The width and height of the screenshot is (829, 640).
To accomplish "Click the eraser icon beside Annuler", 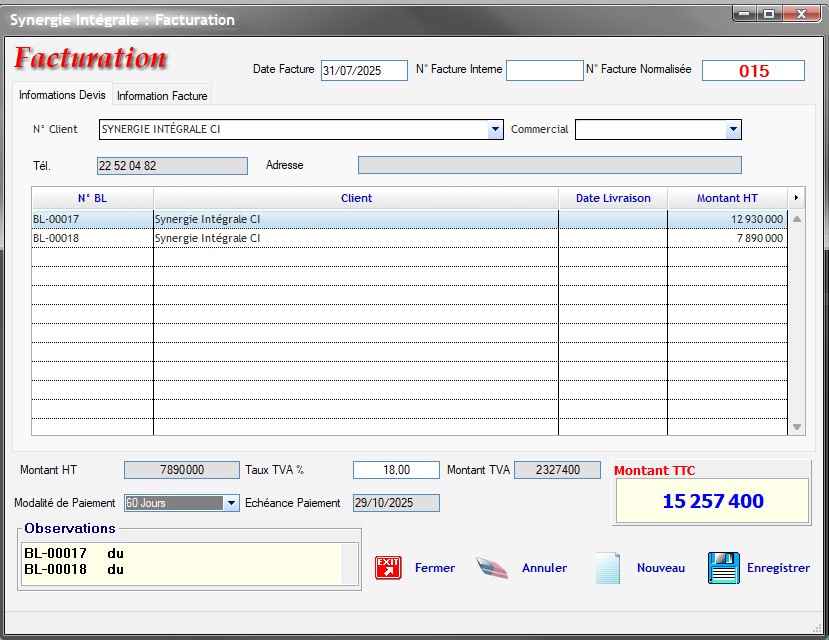I will tap(492, 568).
